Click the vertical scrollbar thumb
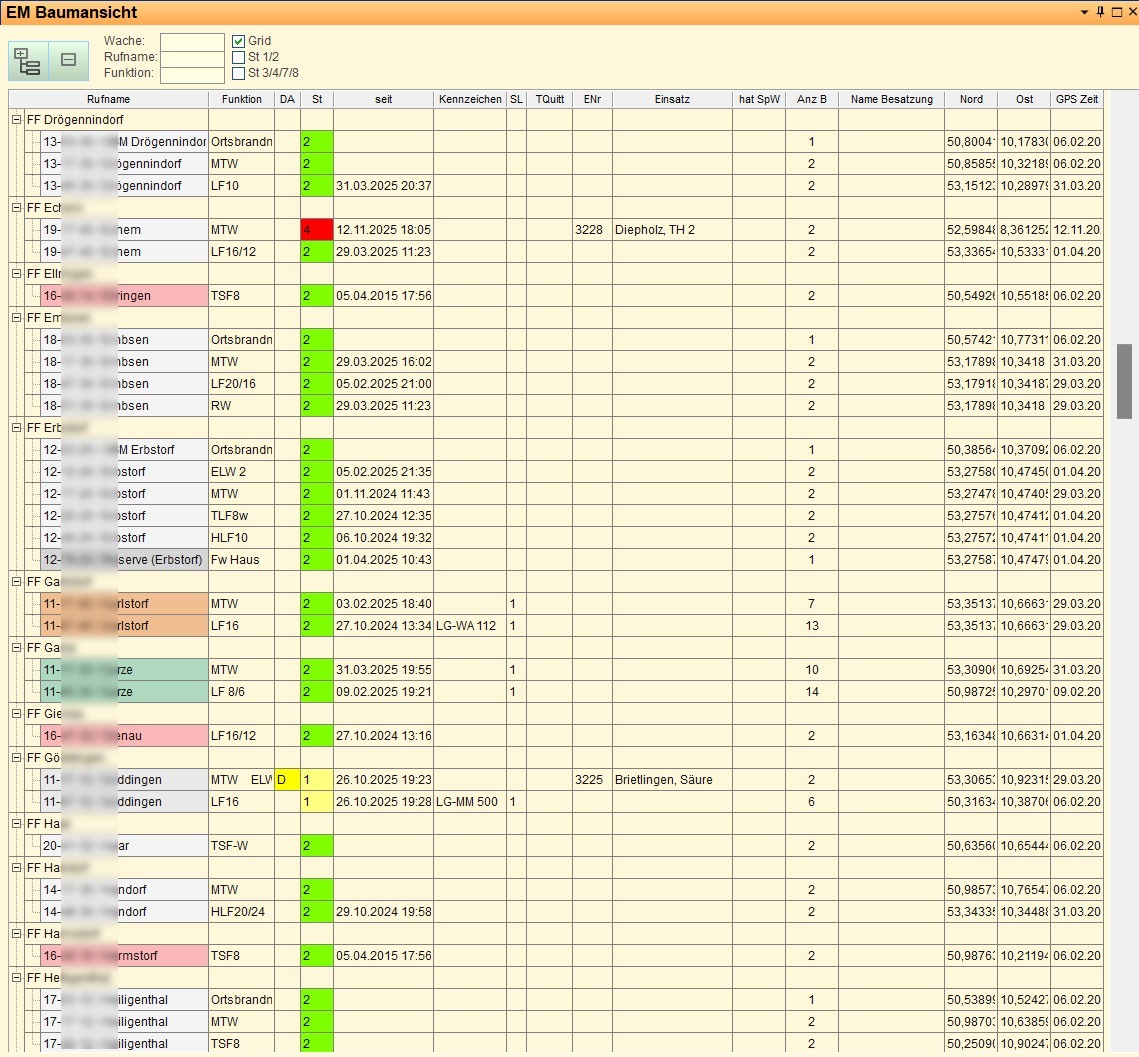The image size is (1139, 1057). pos(1124,380)
